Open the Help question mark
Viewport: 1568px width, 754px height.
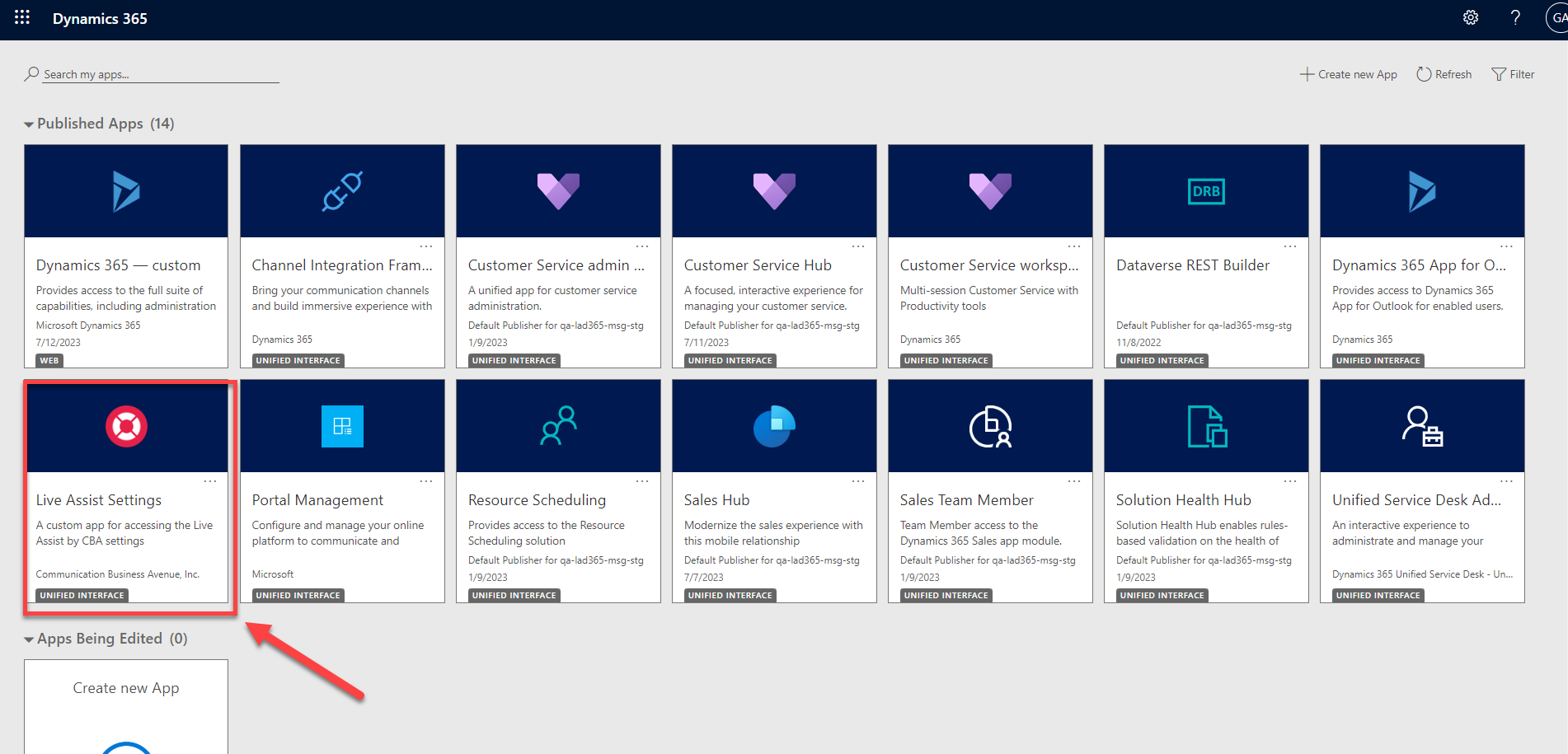[x=1515, y=17]
